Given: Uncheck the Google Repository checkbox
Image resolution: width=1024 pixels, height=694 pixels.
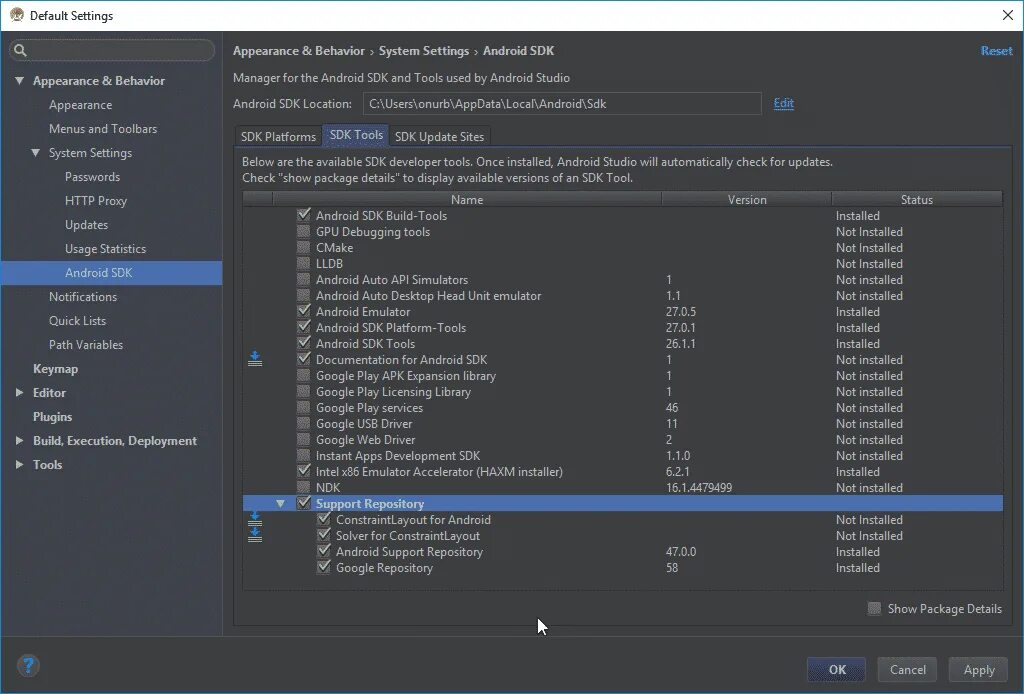Looking at the screenshot, I should coord(324,567).
